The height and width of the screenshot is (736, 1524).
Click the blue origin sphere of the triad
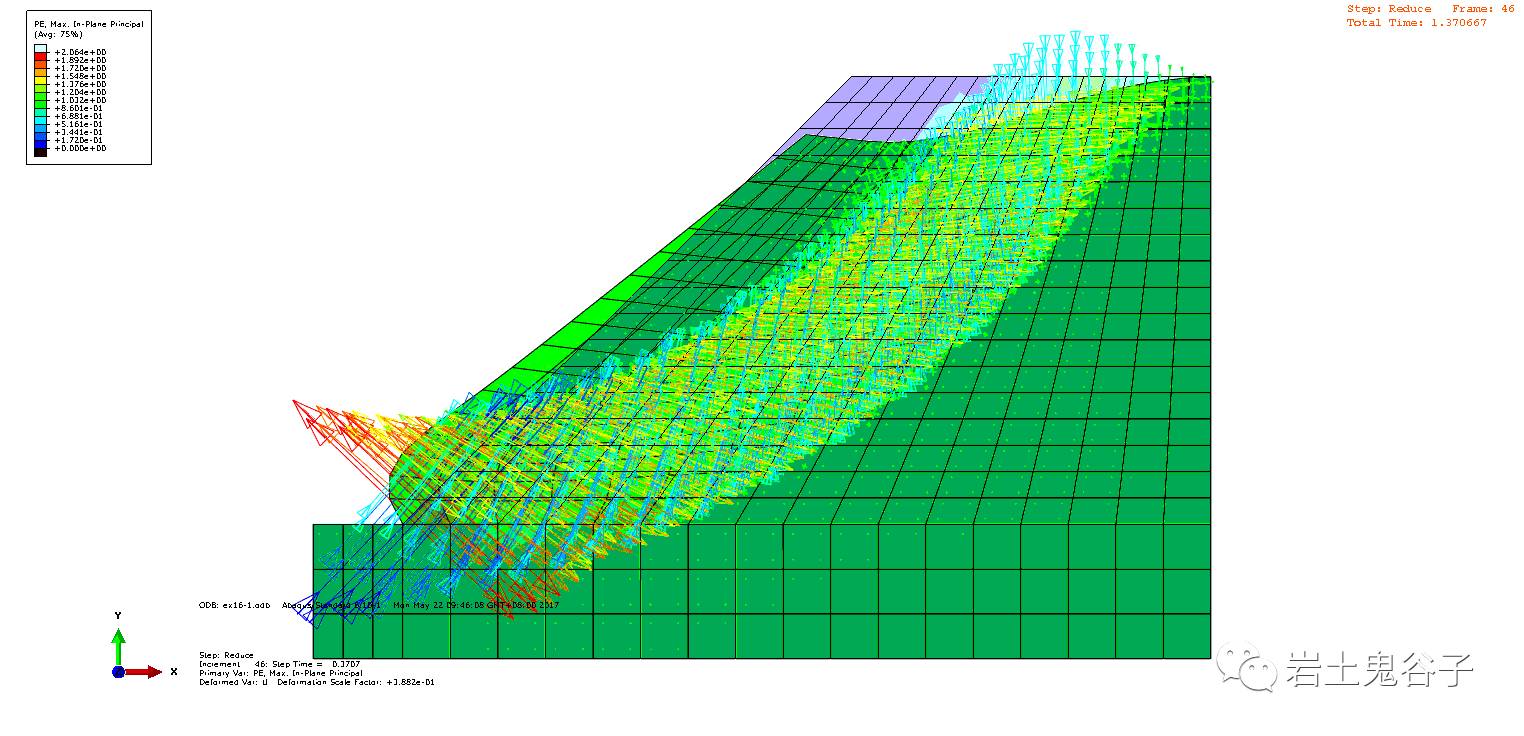click(x=118, y=672)
